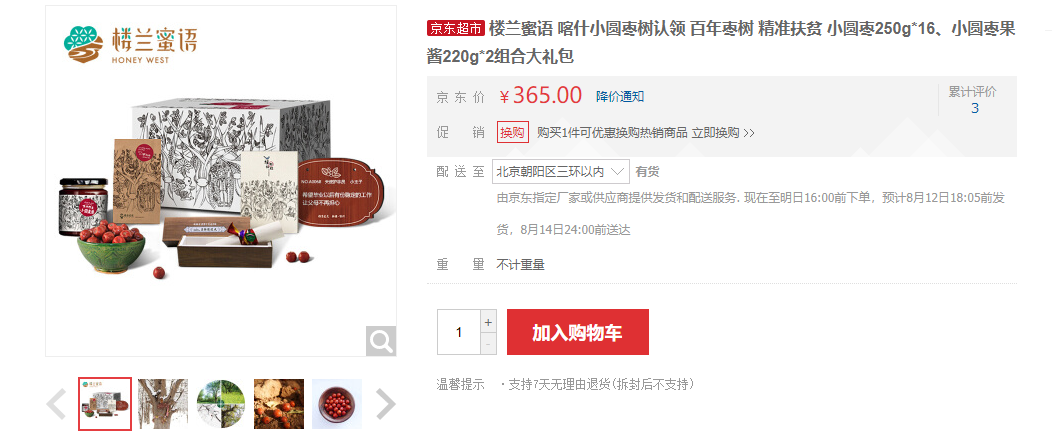Show next thumbnails with right arrow
Screen dimensions: 1052x446
385,404
